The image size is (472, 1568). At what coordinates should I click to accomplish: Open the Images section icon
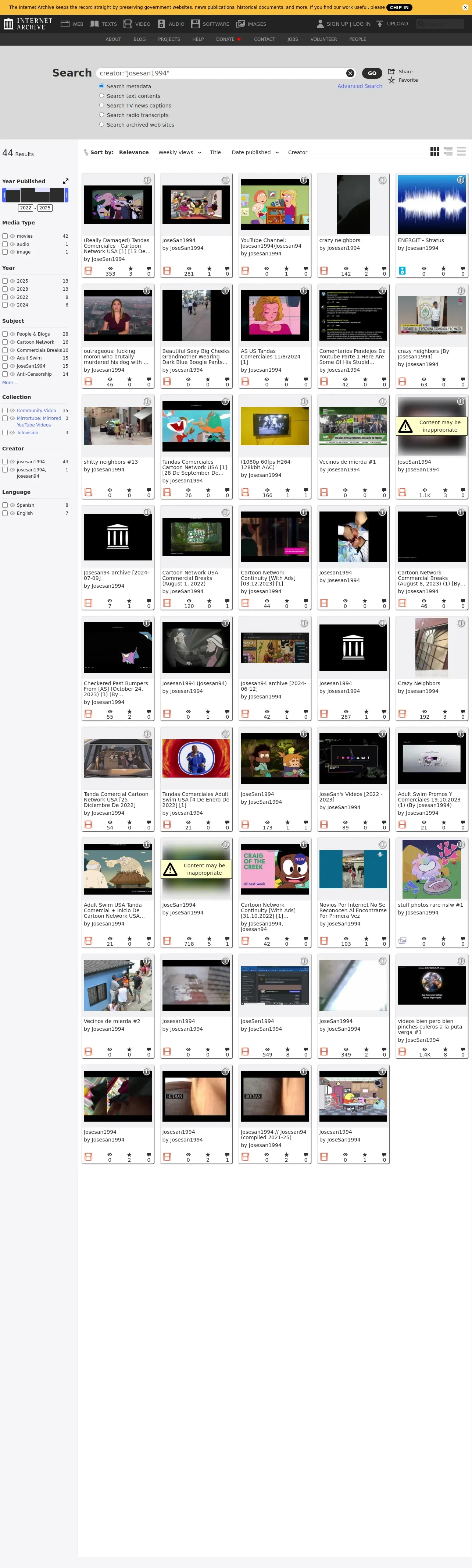tap(240, 24)
